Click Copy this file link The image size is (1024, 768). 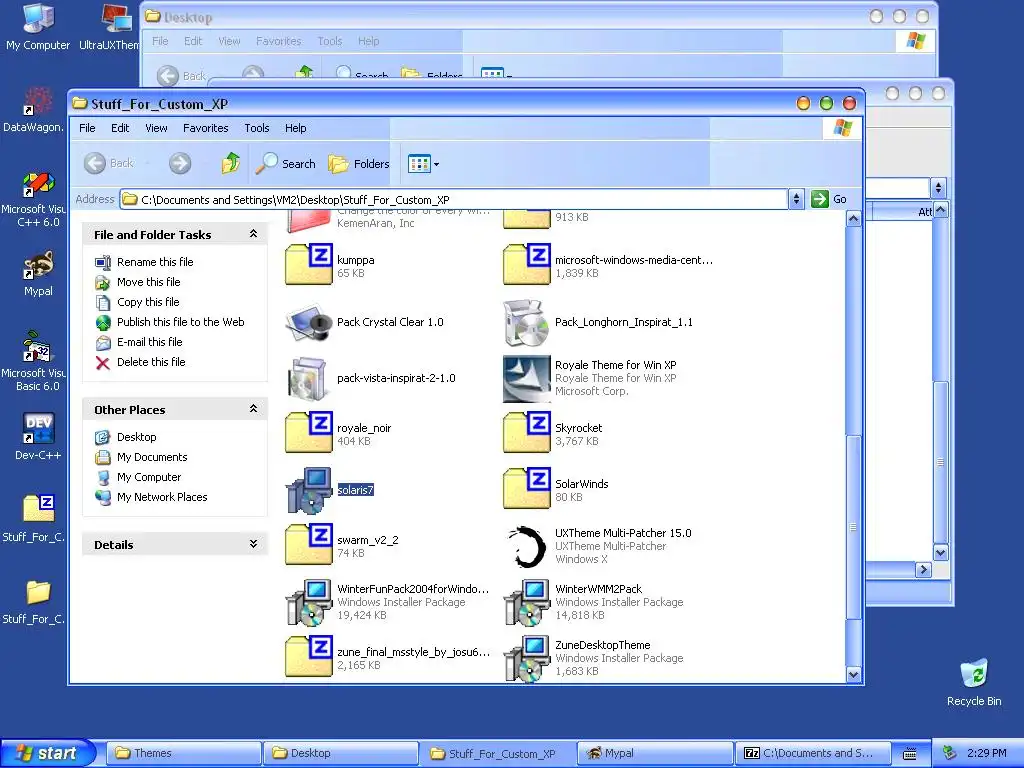click(x=148, y=302)
